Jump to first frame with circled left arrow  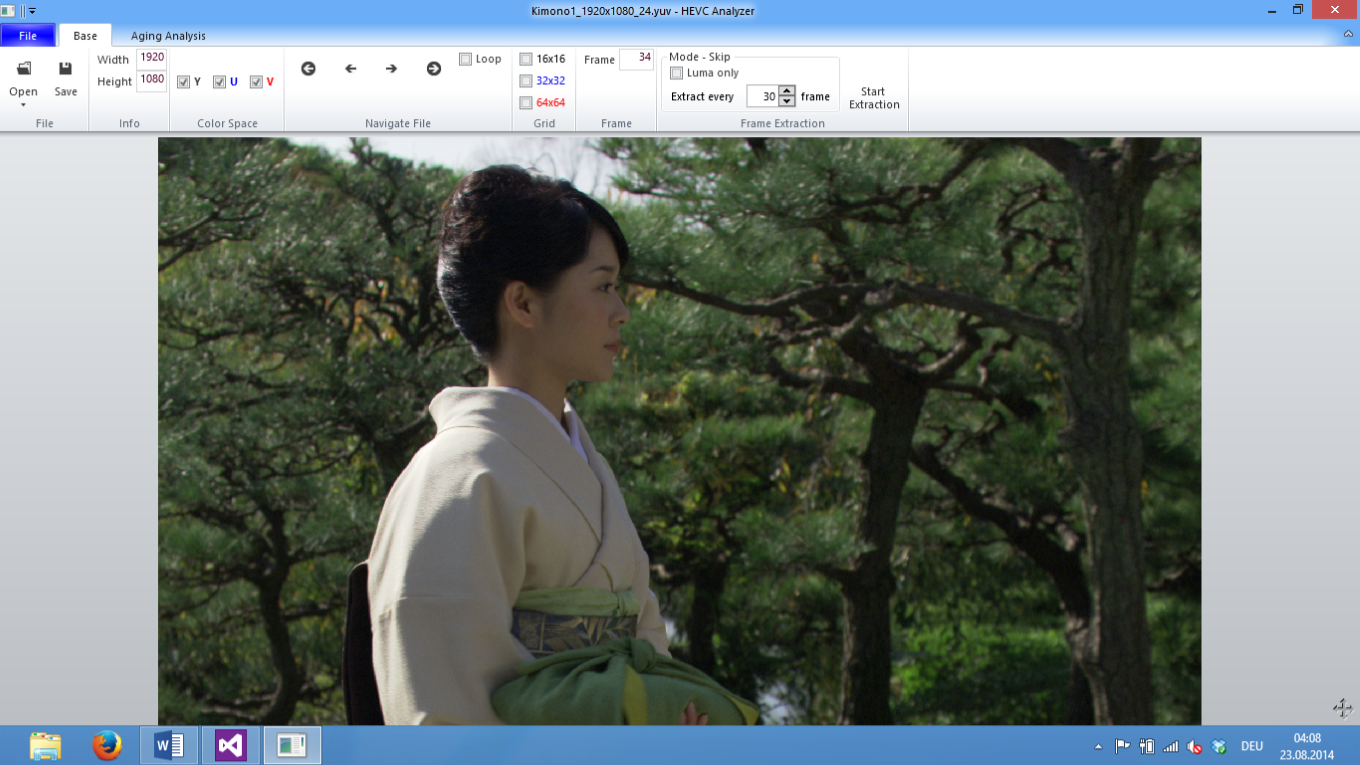click(308, 69)
